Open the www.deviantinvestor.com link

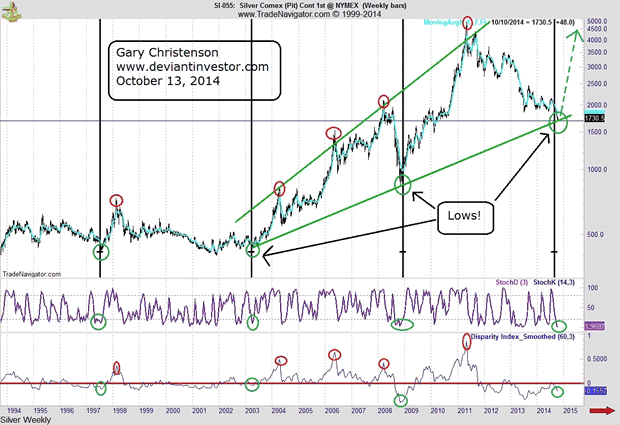[x=192, y=67]
